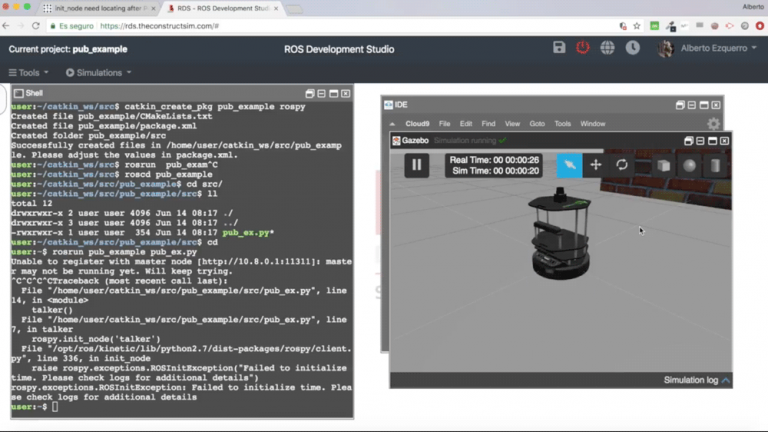Open the Cloud9 menu in IDE

tap(417, 124)
